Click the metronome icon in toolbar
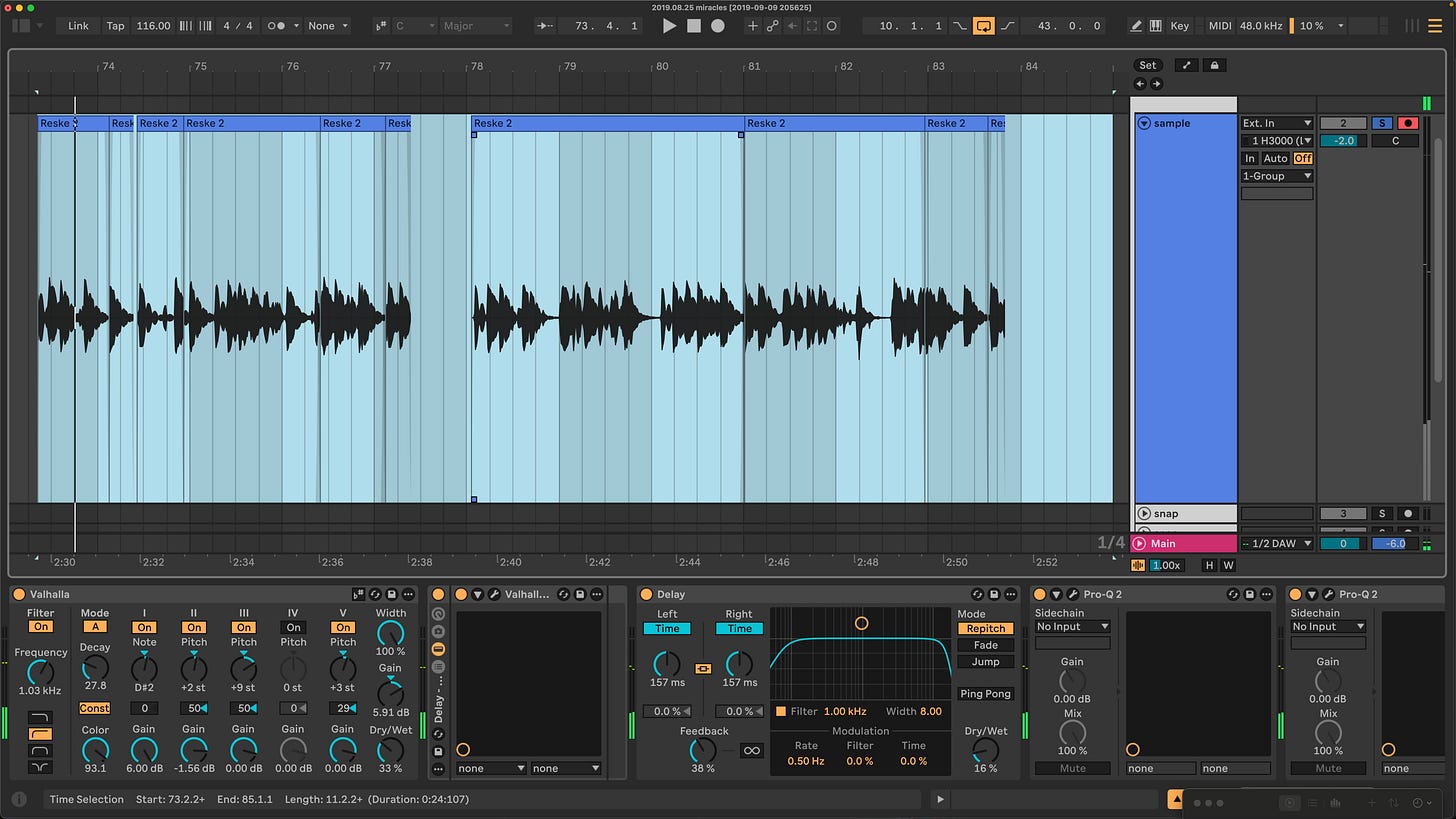The image size is (1456, 819). [278, 26]
